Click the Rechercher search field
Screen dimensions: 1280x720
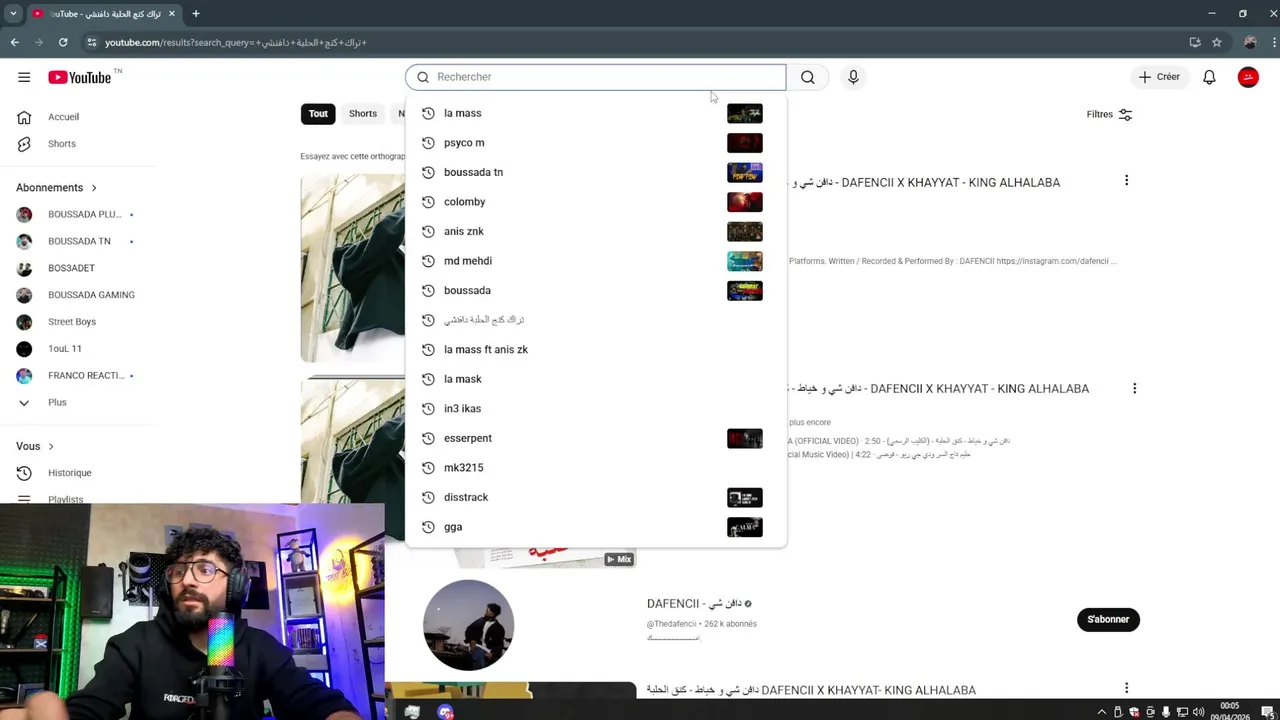[x=596, y=77]
